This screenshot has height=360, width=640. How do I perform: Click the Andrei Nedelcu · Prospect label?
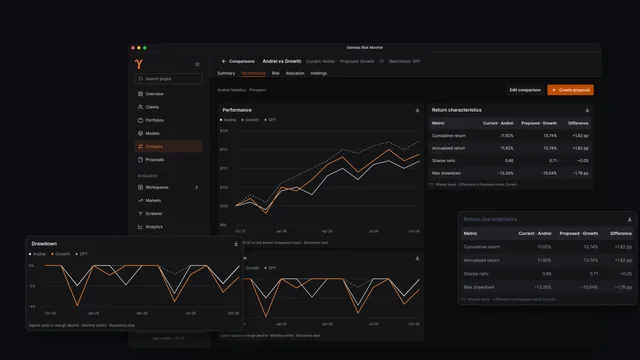242,90
